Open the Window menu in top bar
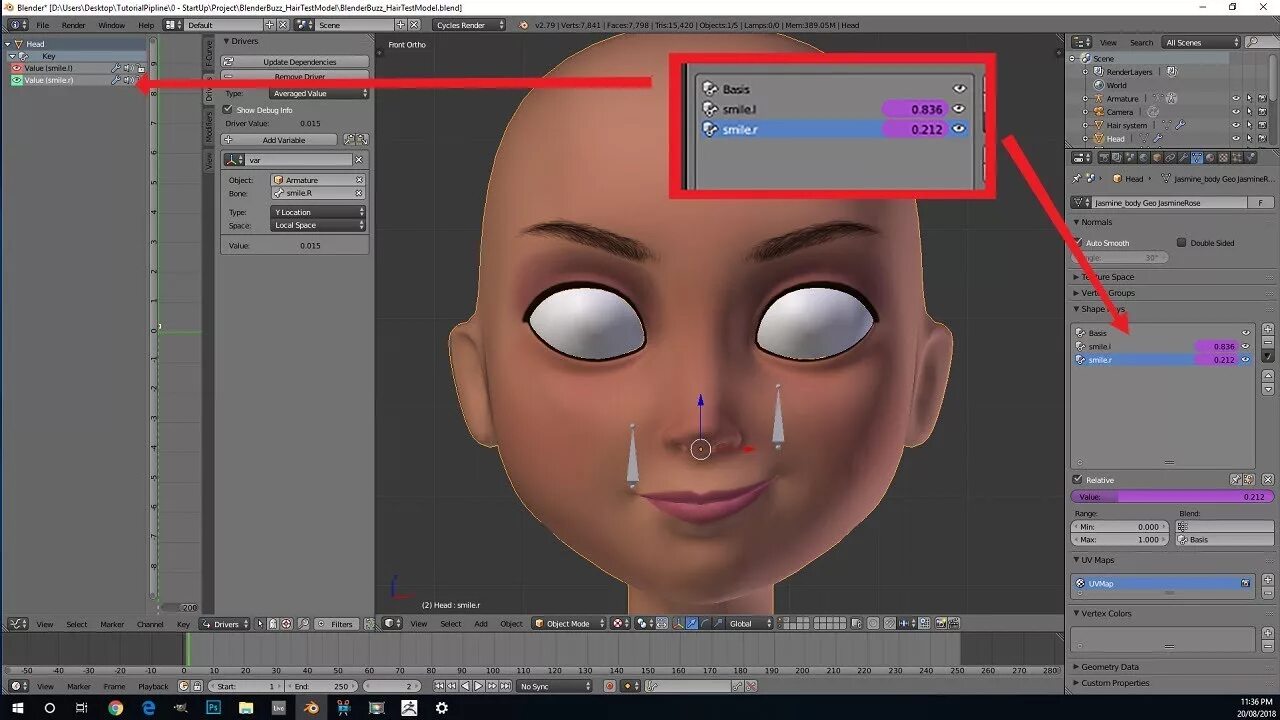 point(112,25)
